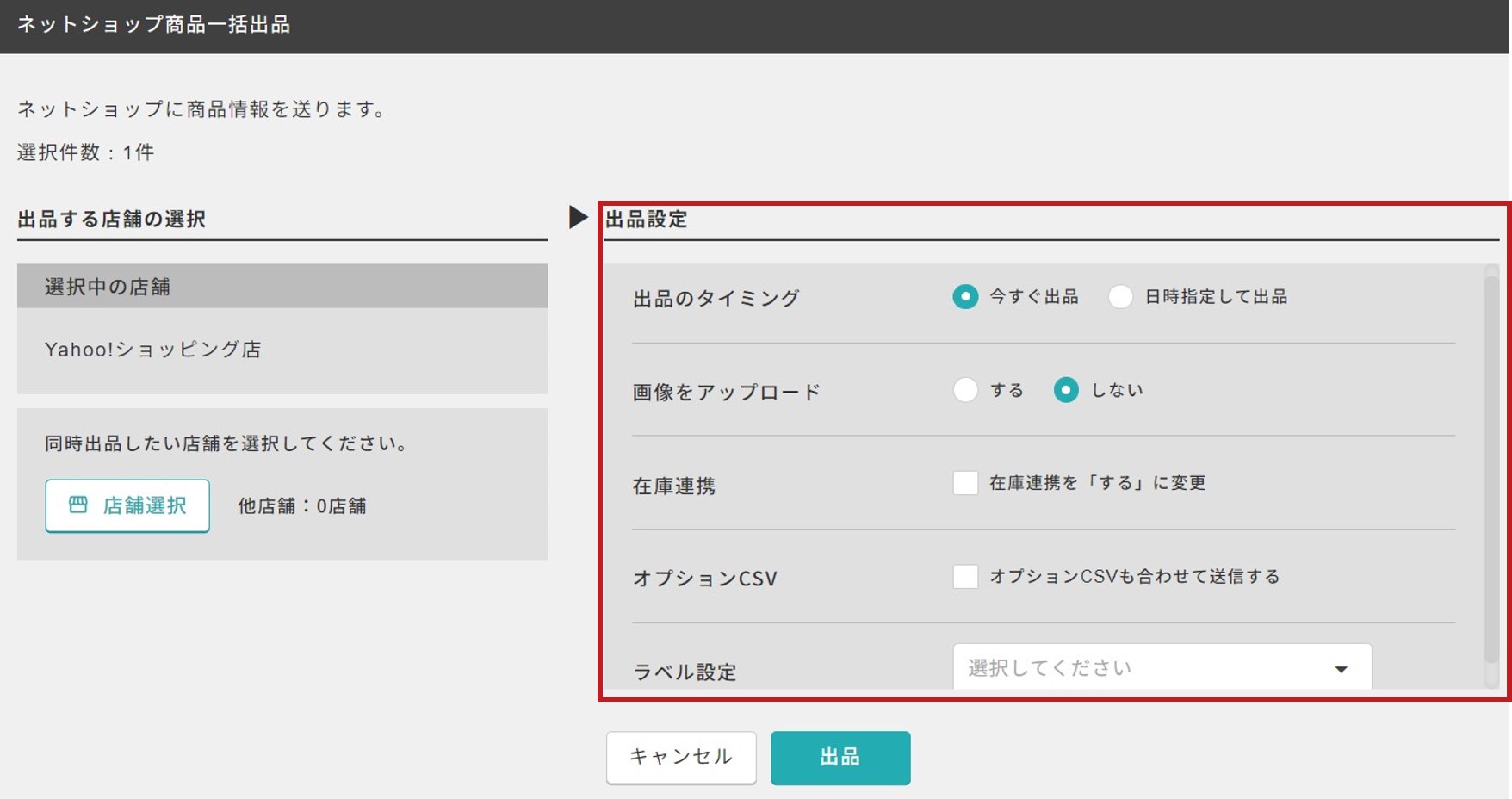1512x799 pixels.
Task: Click the 他店舗：0店舗 text
Action: tap(302, 506)
